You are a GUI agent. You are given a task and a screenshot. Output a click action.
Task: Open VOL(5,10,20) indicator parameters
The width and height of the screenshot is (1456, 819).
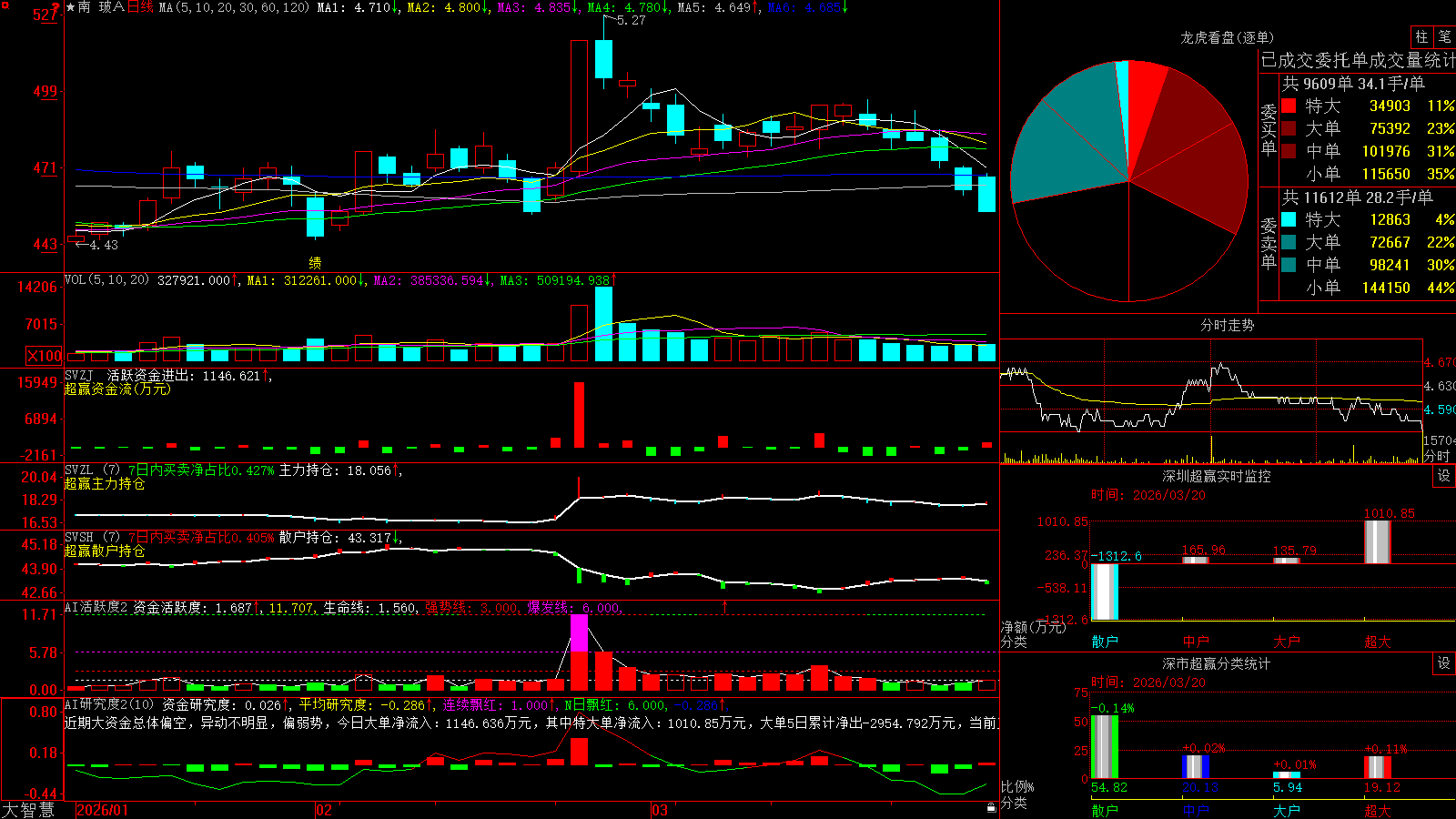tap(106, 280)
